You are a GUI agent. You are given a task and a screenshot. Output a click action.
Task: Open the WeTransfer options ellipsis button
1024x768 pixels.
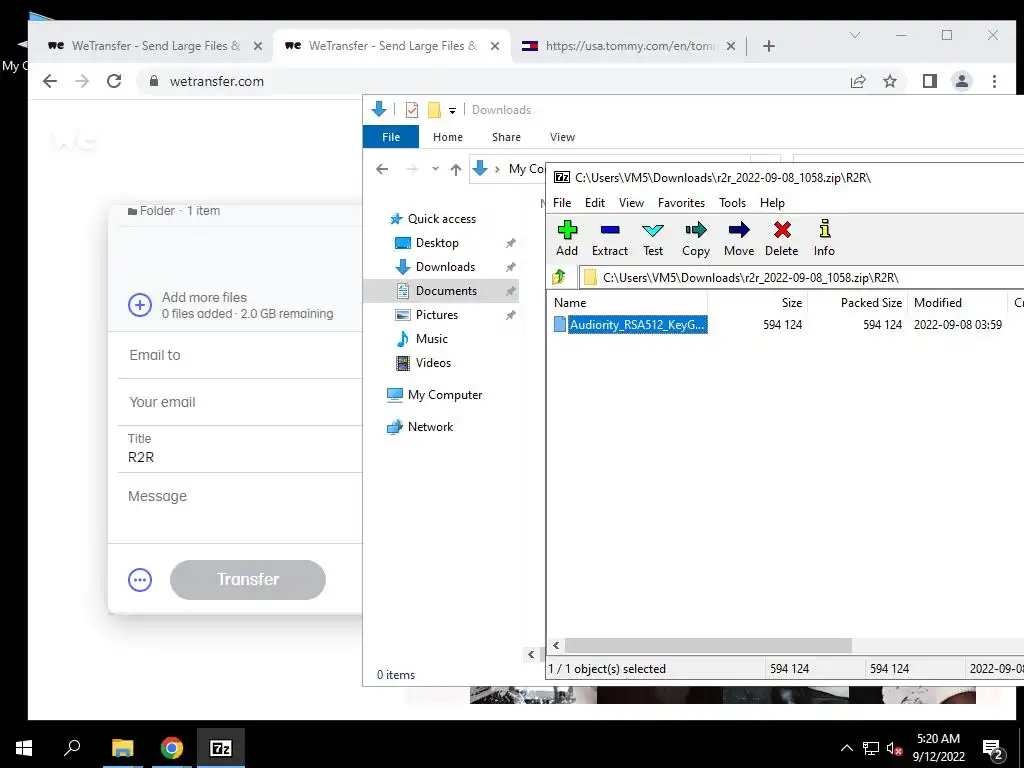tap(140, 580)
